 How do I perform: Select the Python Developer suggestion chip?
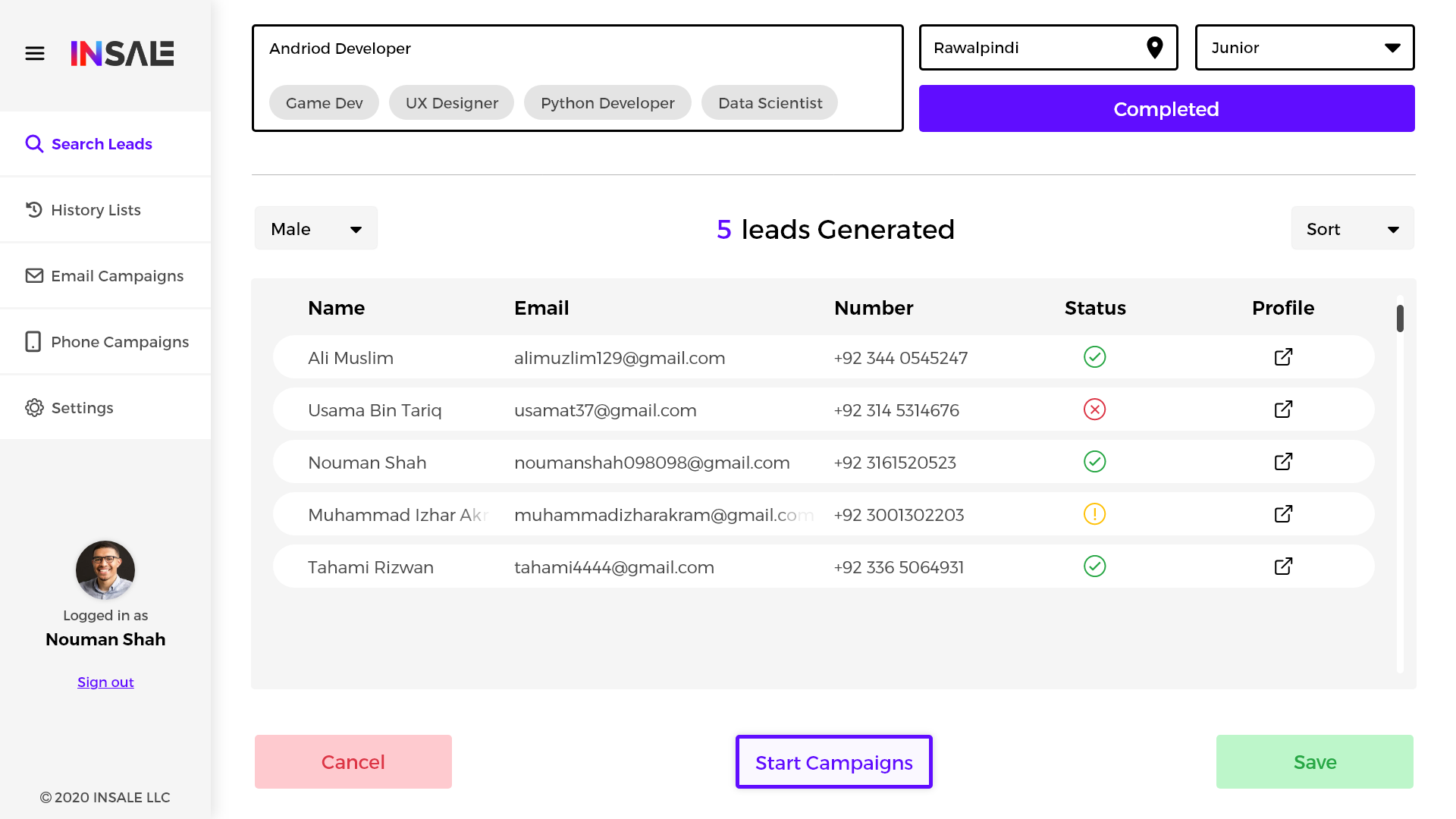tap(607, 102)
